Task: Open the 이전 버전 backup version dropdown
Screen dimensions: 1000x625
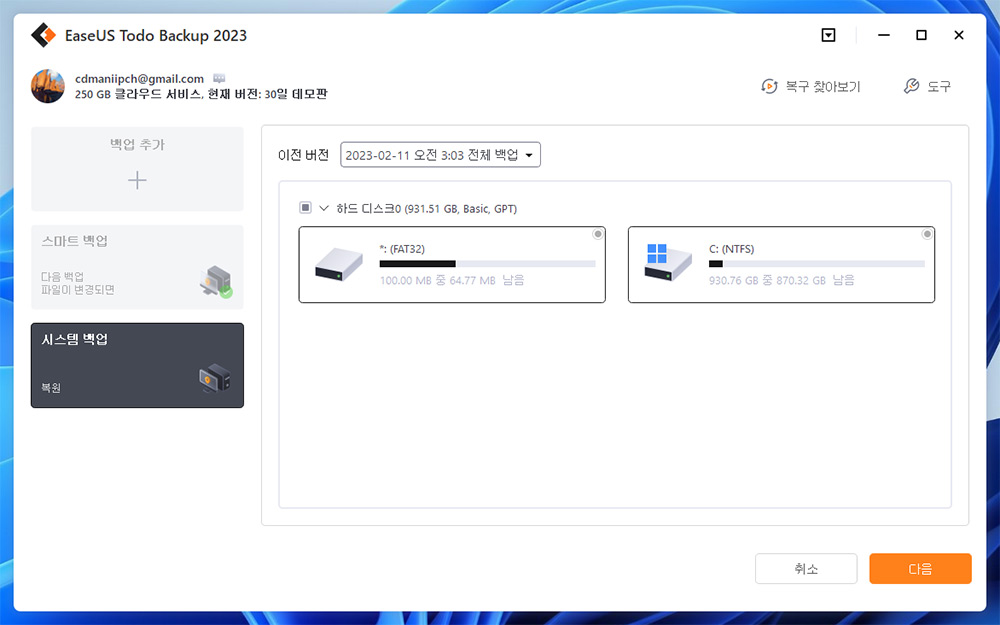Action: click(440, 155)
